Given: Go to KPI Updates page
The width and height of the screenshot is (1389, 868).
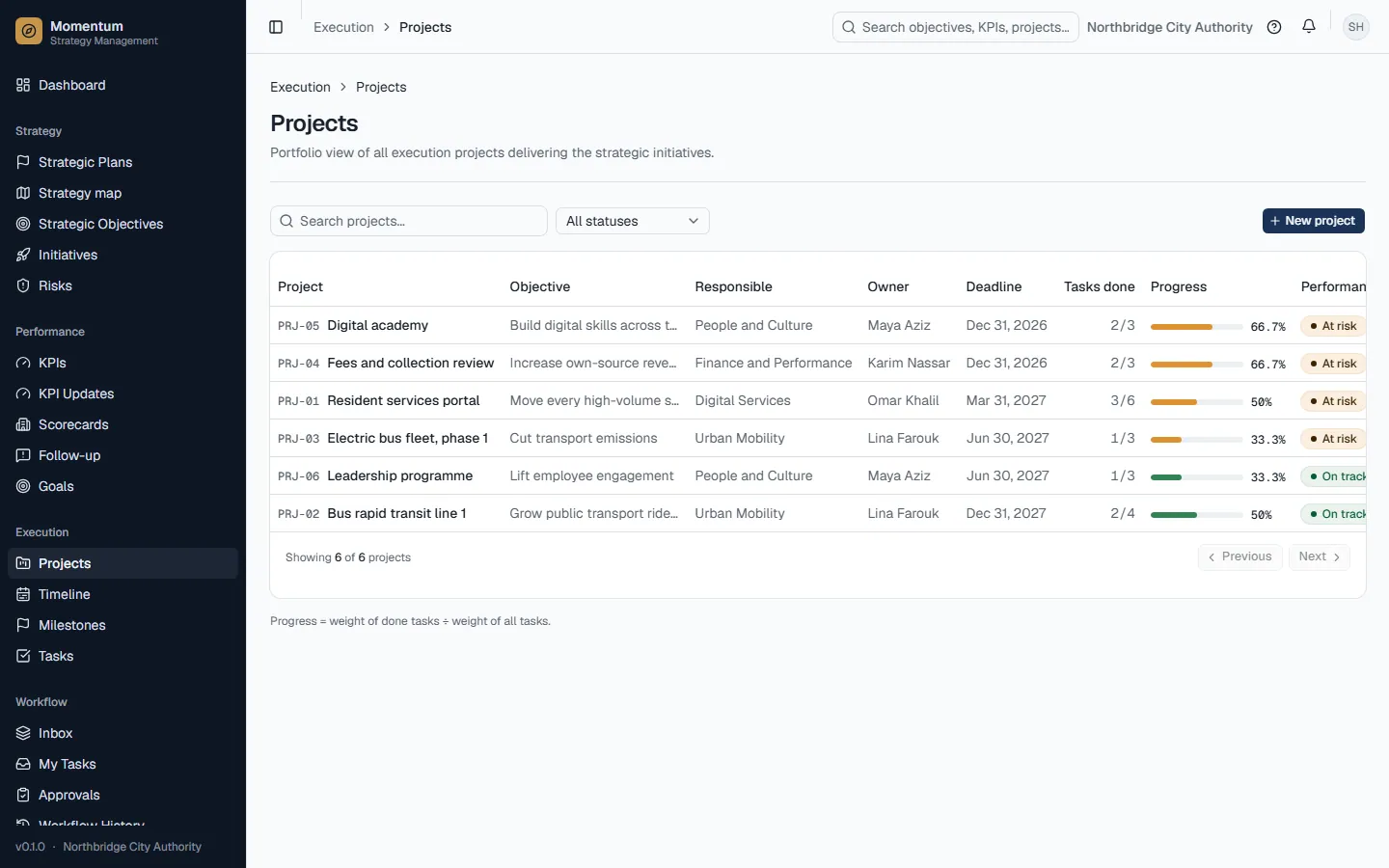Looking at the screenshot, I should [123, 393].
